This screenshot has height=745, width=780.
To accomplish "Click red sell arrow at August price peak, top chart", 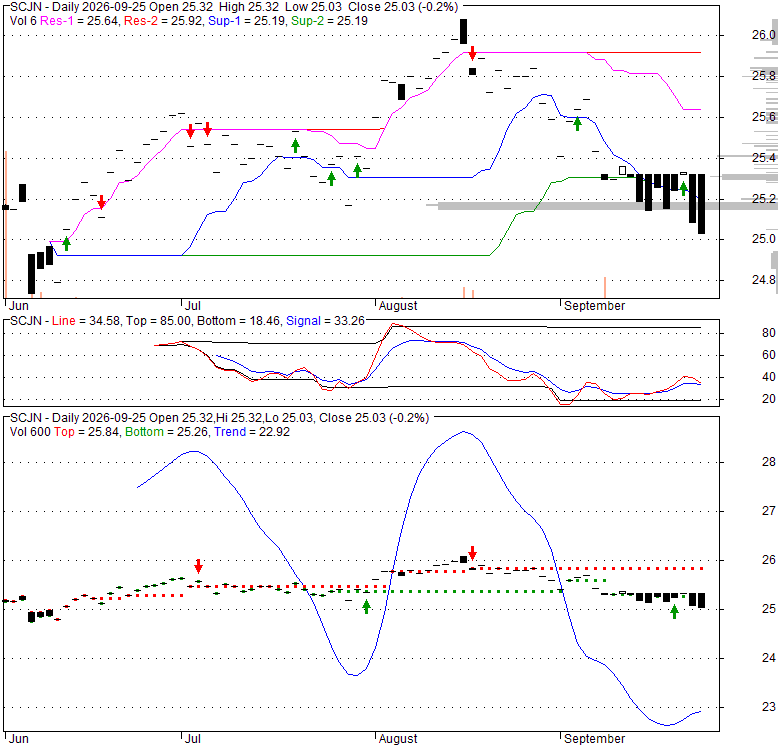I will 473,53.
